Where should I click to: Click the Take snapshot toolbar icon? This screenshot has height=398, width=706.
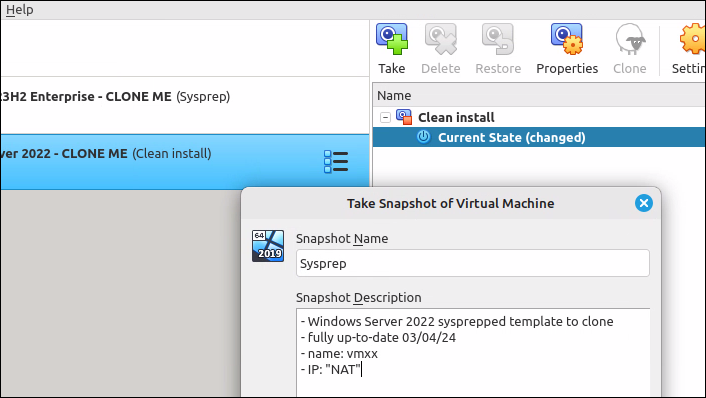pos(392,39)
